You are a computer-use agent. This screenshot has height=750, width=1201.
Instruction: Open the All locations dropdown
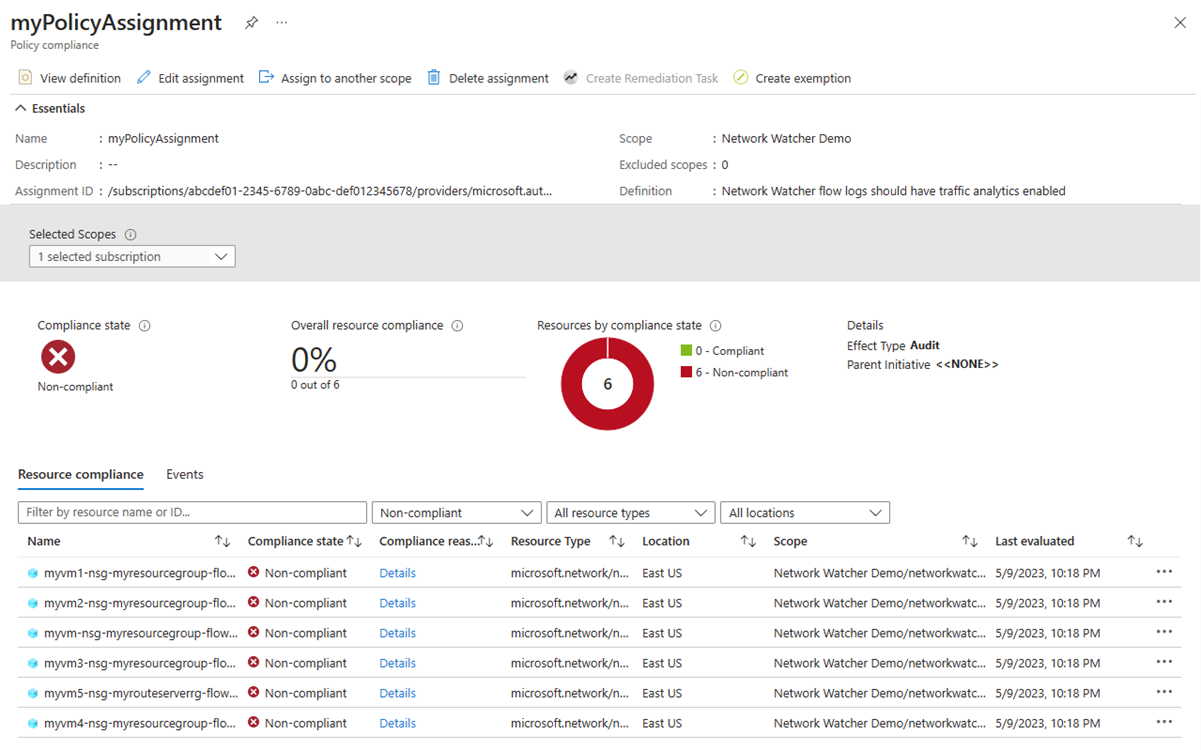804,513
